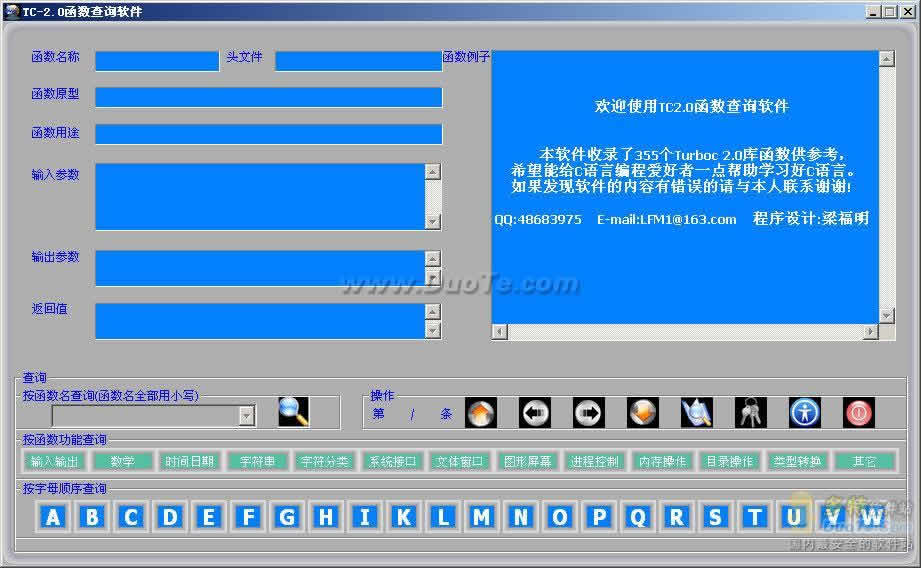Viewport: 921px width, 568px height.
Task: Click the 函数用途 input field
Action: click(268, 134)
